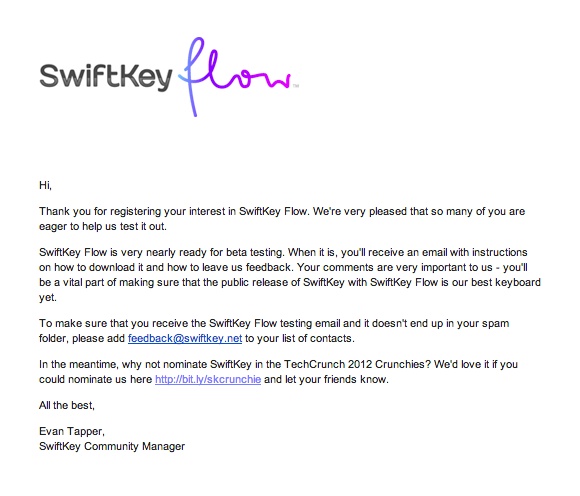Viewport: 580px width, 496px height.
Task: Click the 'Evan Tapper,' signature name
Action: click(72, 432)
